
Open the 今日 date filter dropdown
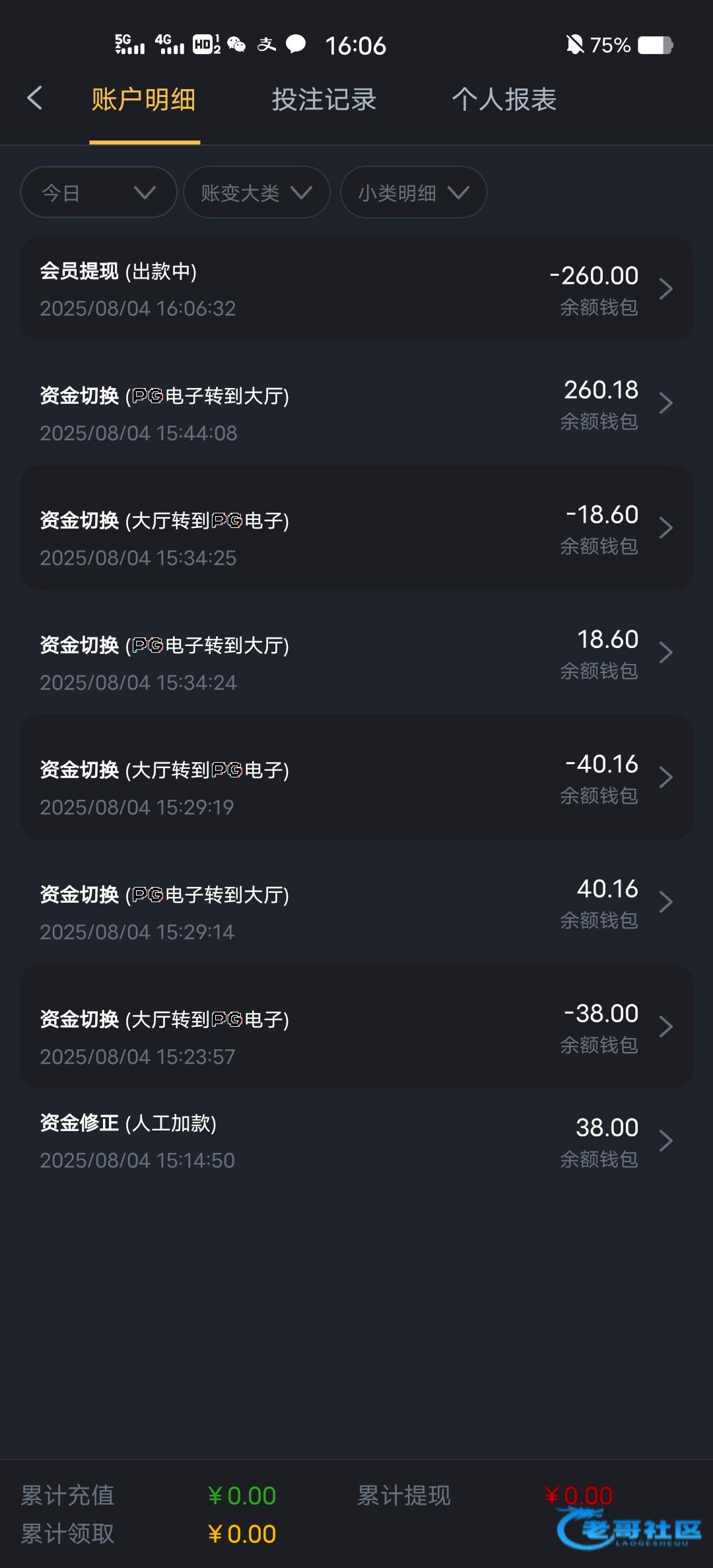coord(99,193)
